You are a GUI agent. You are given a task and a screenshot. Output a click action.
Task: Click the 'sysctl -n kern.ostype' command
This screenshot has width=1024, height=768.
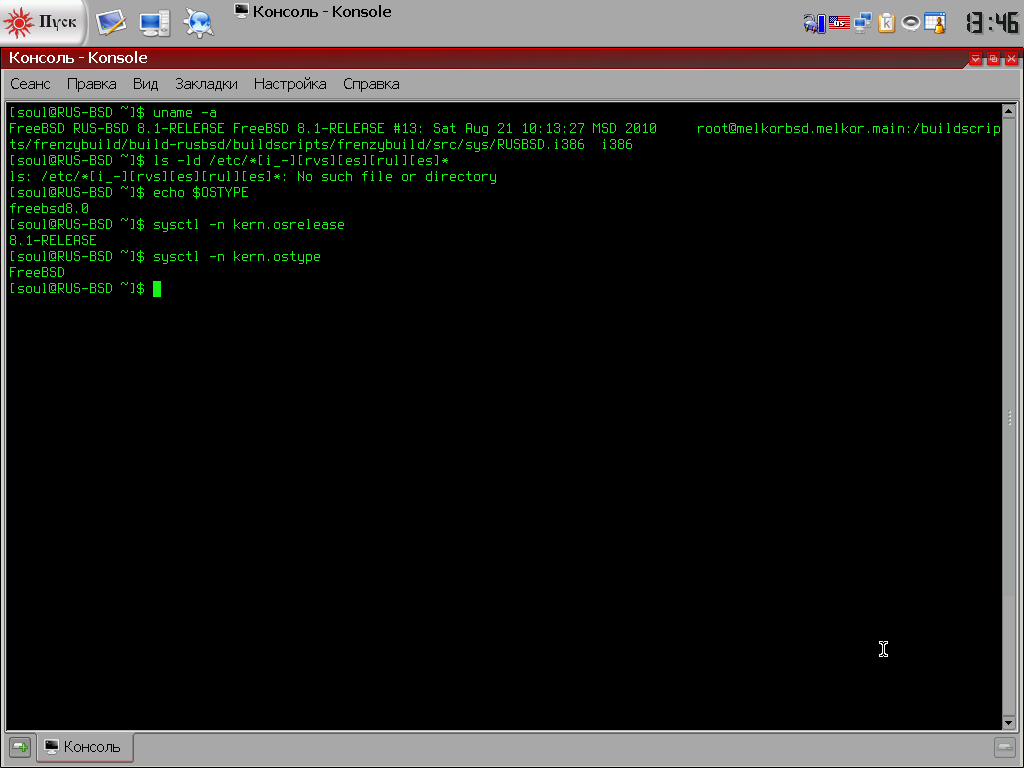(237, 257)
